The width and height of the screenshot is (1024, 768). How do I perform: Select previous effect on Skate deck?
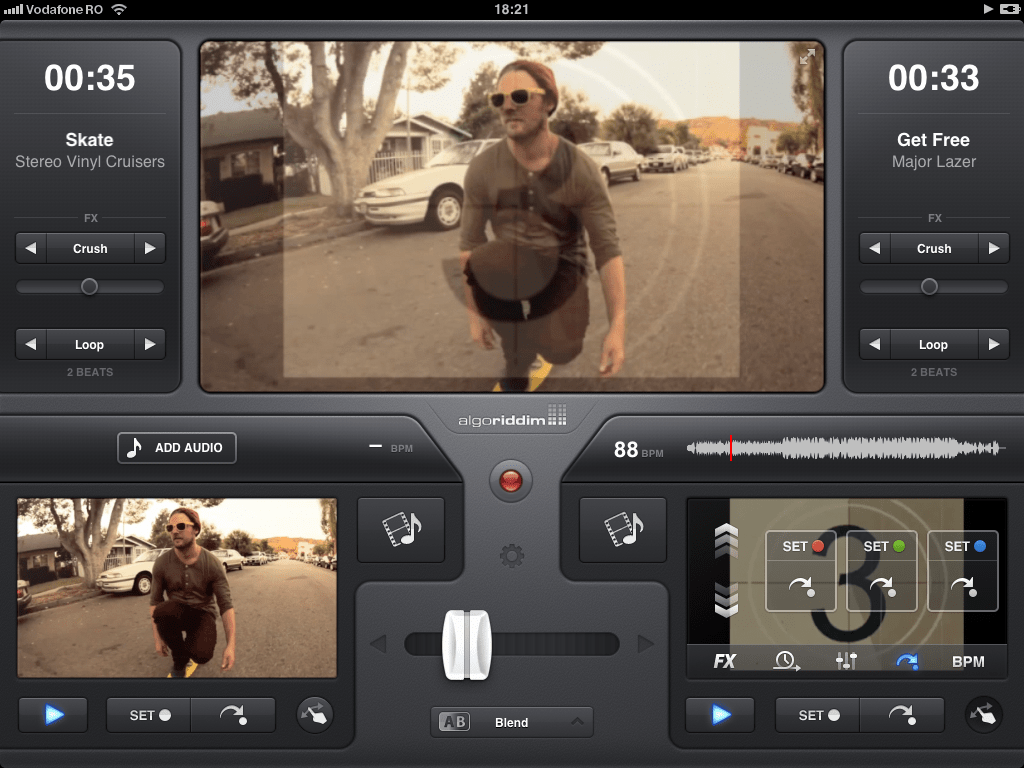[x=31, y=248]
